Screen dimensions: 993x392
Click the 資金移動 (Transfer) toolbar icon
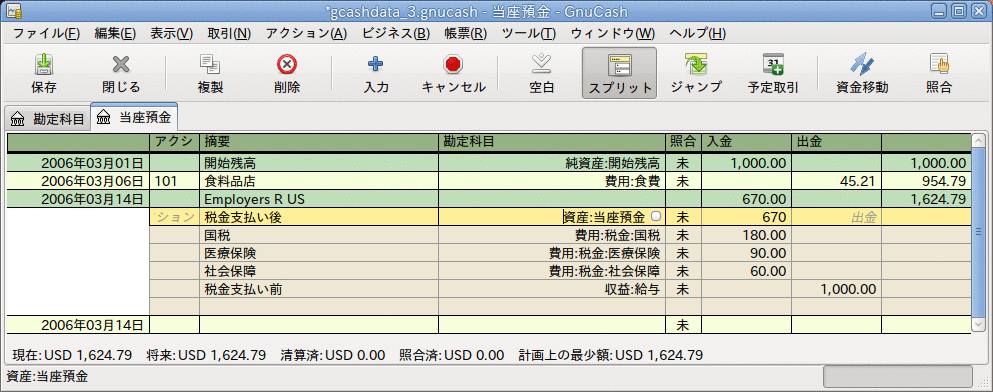click(x=862, y=64)
